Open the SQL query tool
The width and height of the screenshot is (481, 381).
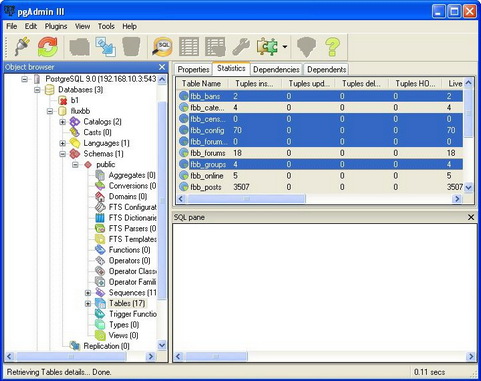(162, 46)
